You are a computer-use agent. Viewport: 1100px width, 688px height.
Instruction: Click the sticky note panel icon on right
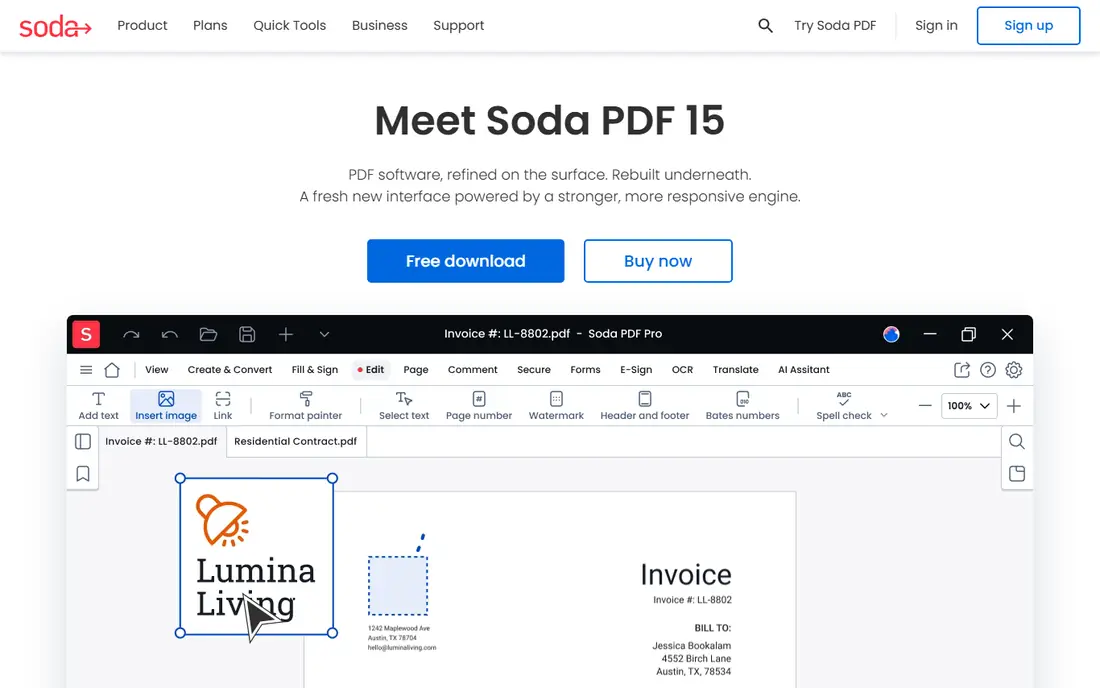(x=1017, y=474)
